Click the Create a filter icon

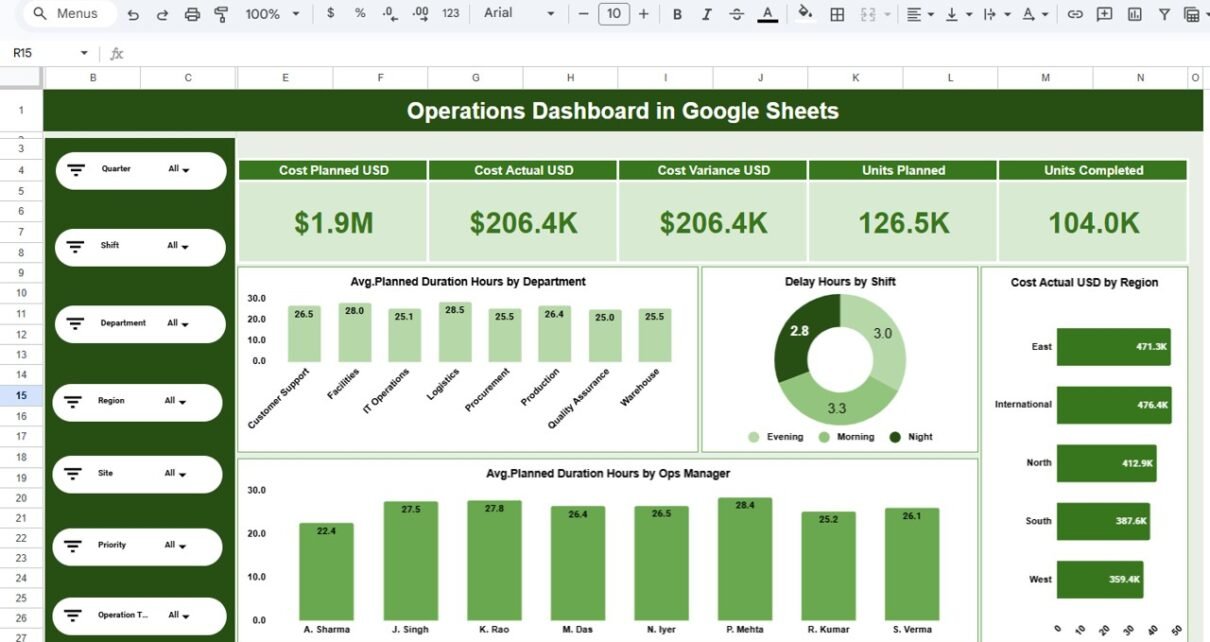coord(1164,14)
